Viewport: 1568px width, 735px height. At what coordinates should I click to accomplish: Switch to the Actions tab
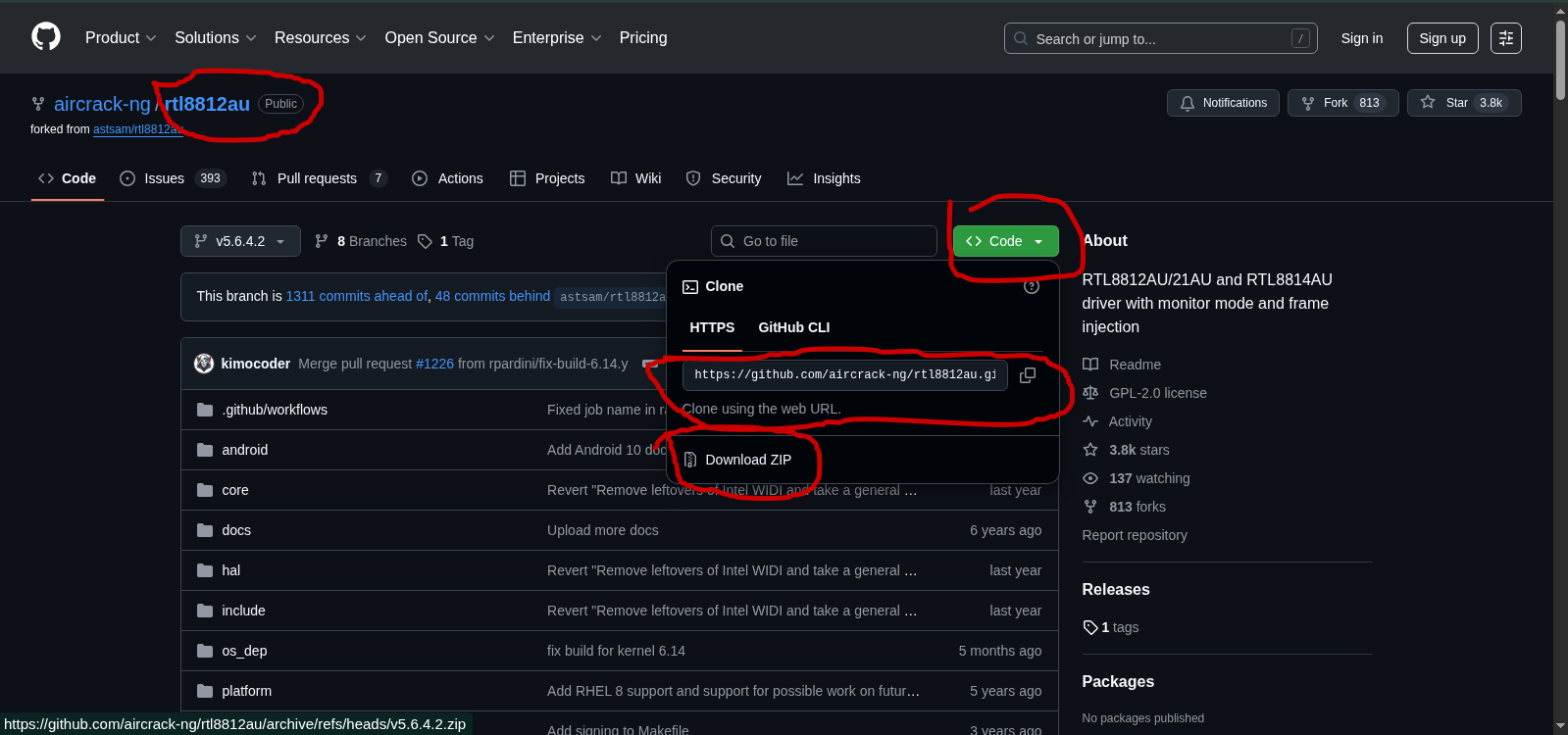point(447,178)
